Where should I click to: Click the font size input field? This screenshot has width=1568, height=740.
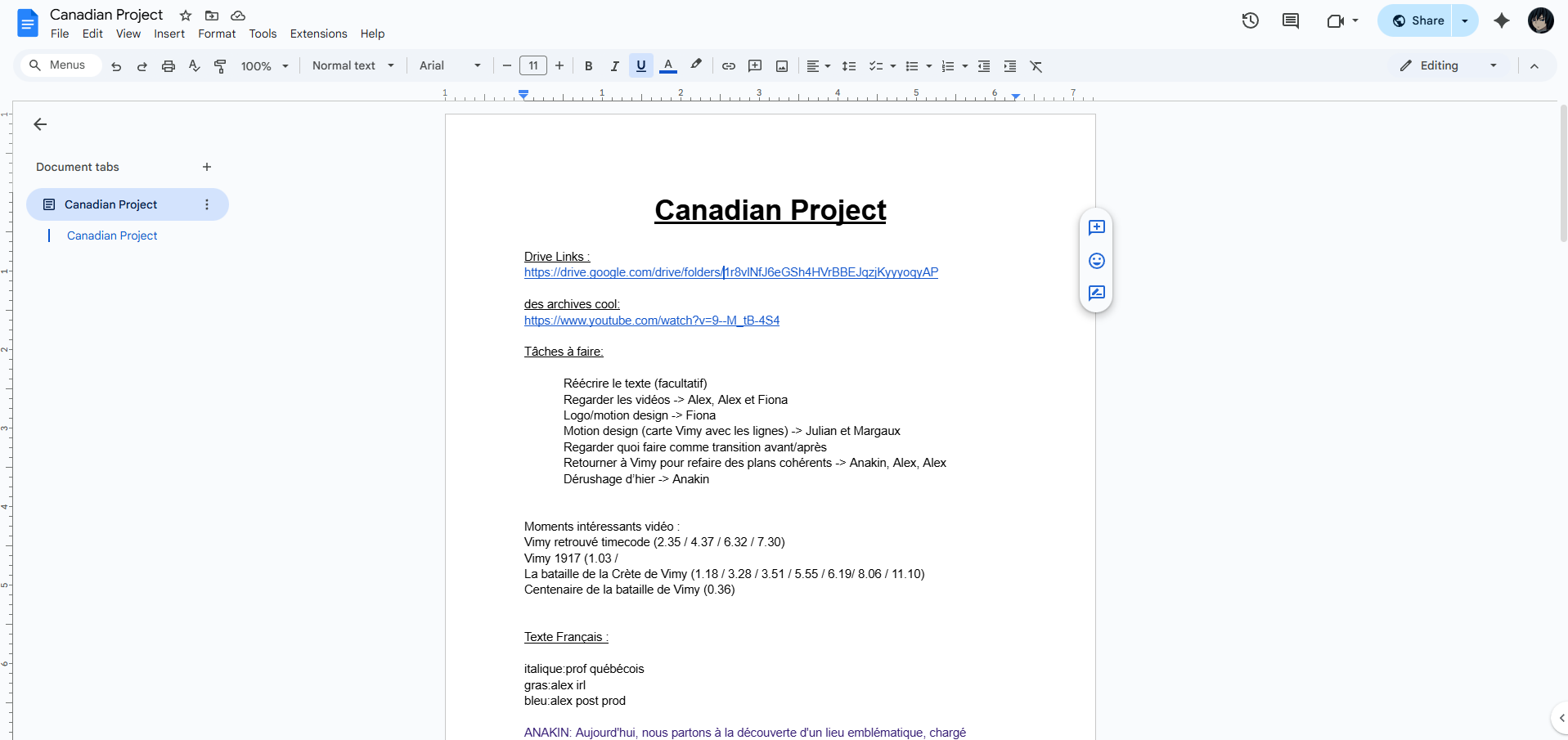point(532,65)
